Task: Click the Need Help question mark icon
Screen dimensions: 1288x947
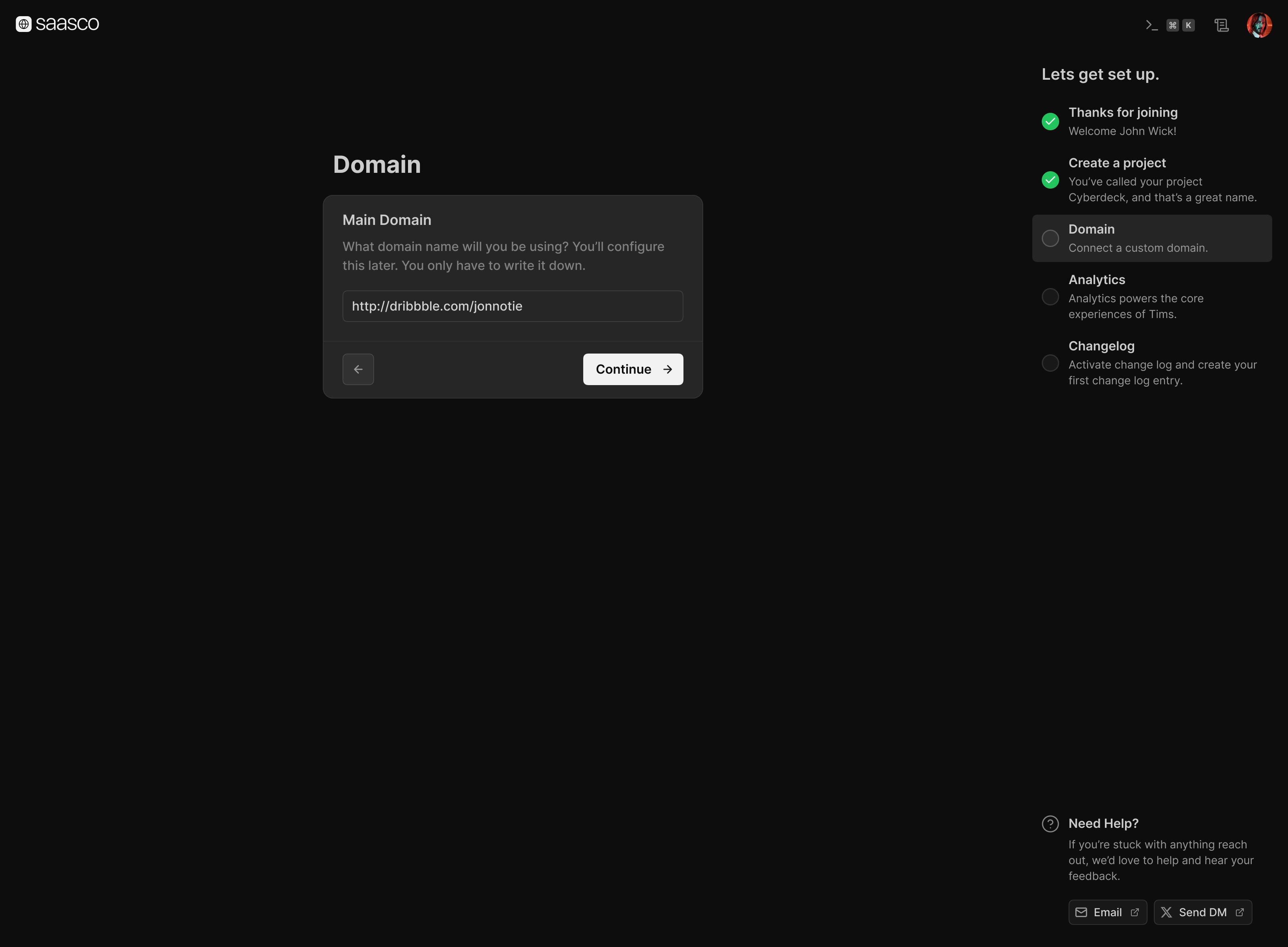Action: [1050, 824]
